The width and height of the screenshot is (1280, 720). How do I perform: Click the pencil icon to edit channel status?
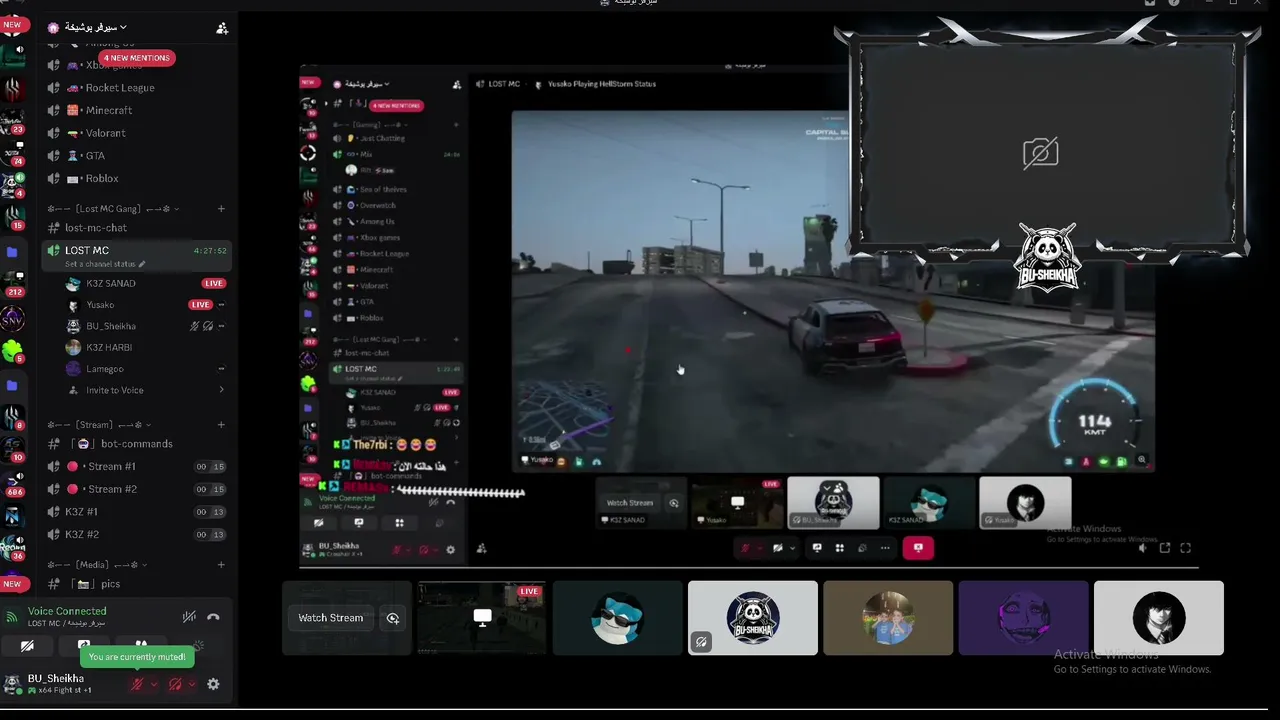(x=142, y=264)
